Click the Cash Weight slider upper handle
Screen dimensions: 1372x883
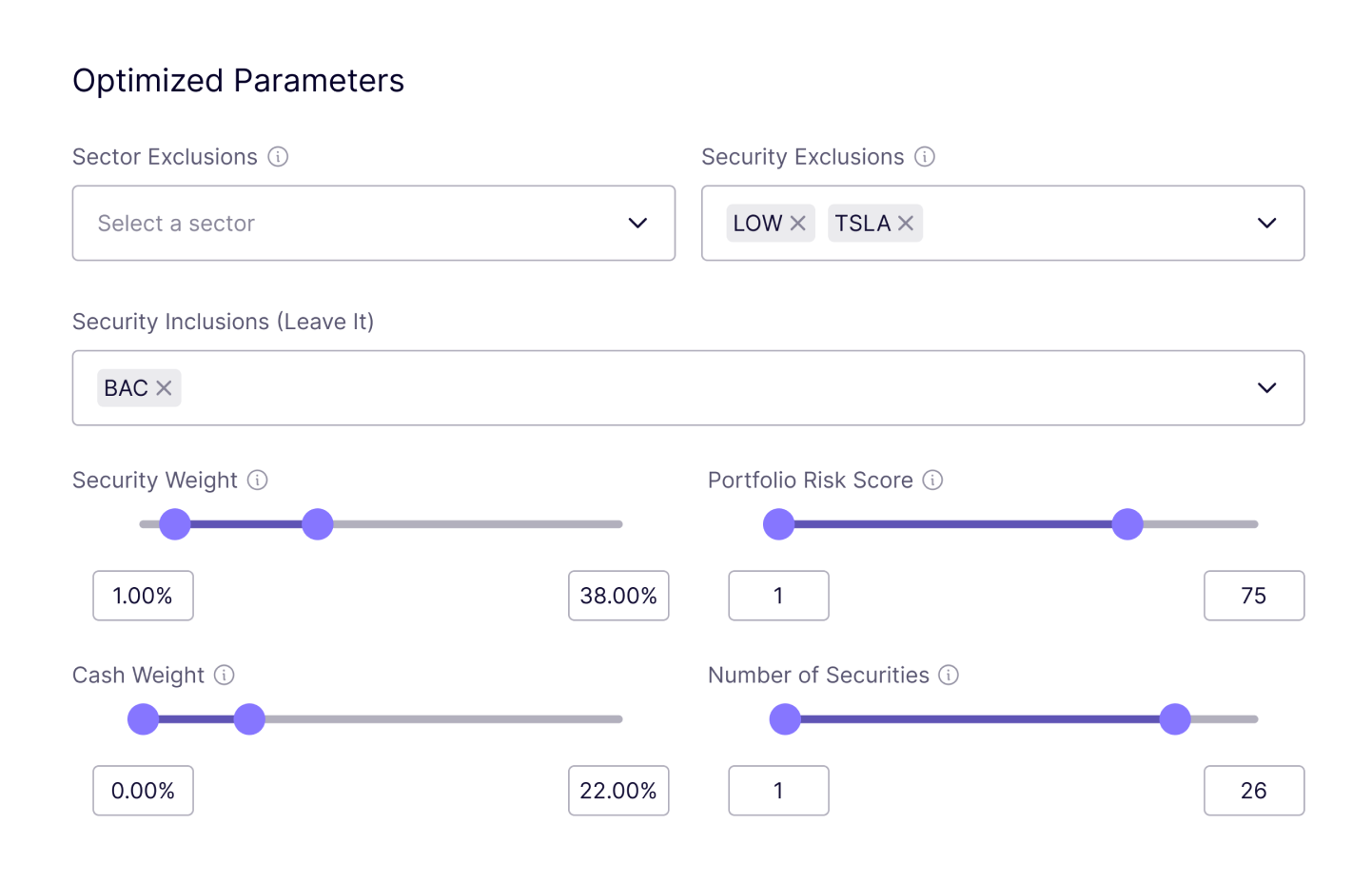click(x=249, y=719)
